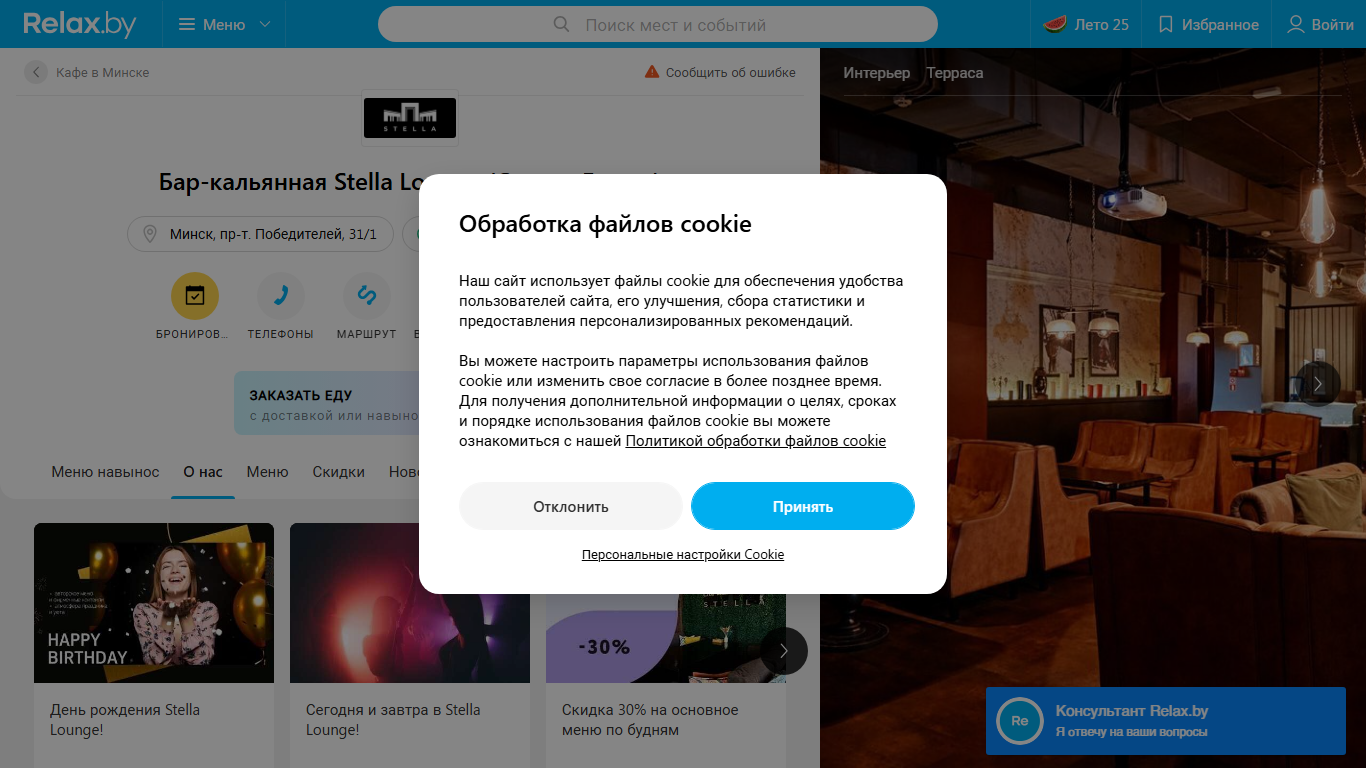Image resolution: width=1366 pixels, height=768 pixels.
Task: Click promo carousel next arrow
Action: point(784,651)
